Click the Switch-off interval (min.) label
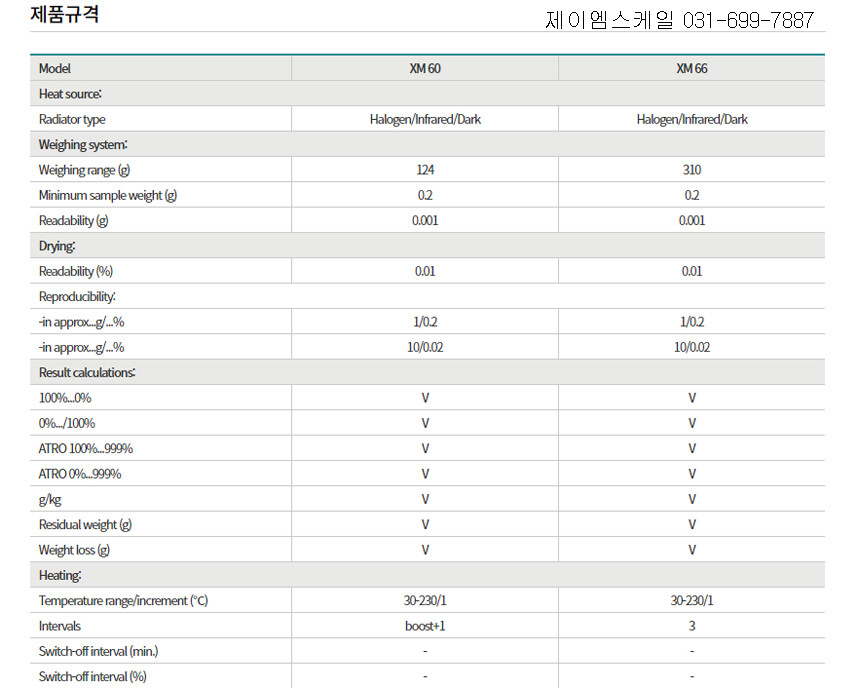 [x=98, y=651]
